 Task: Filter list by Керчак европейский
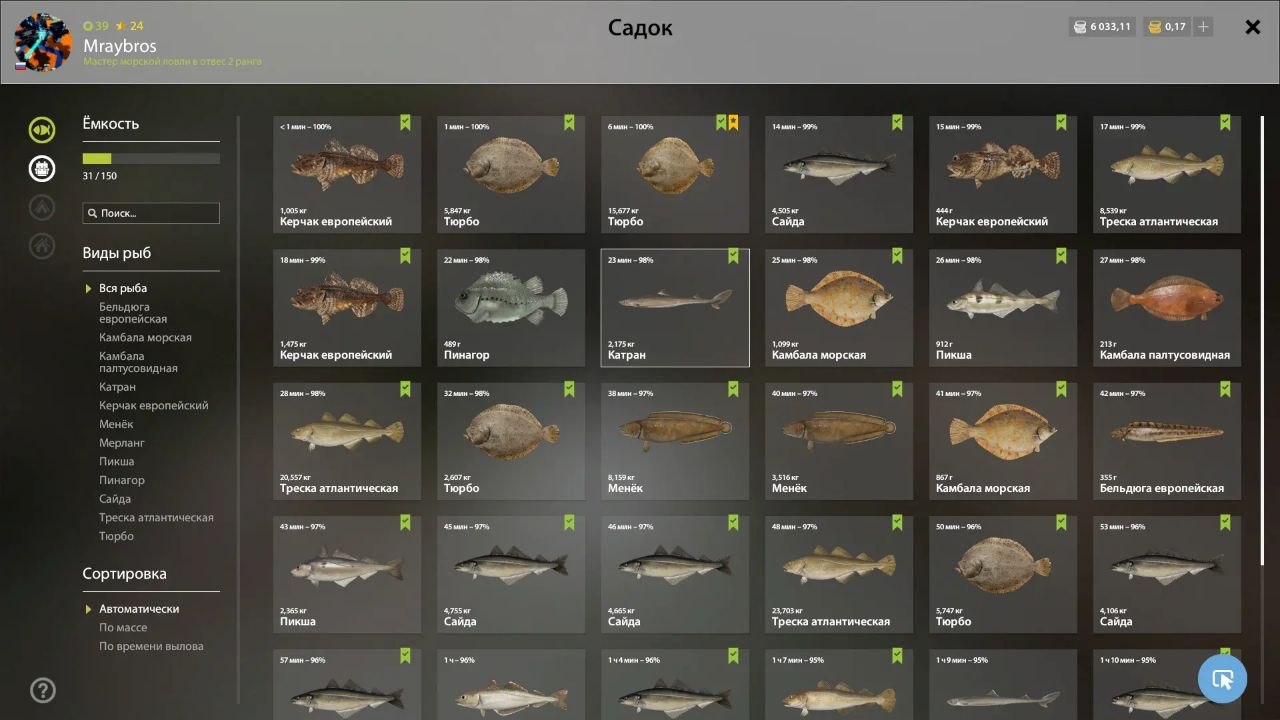153,405
